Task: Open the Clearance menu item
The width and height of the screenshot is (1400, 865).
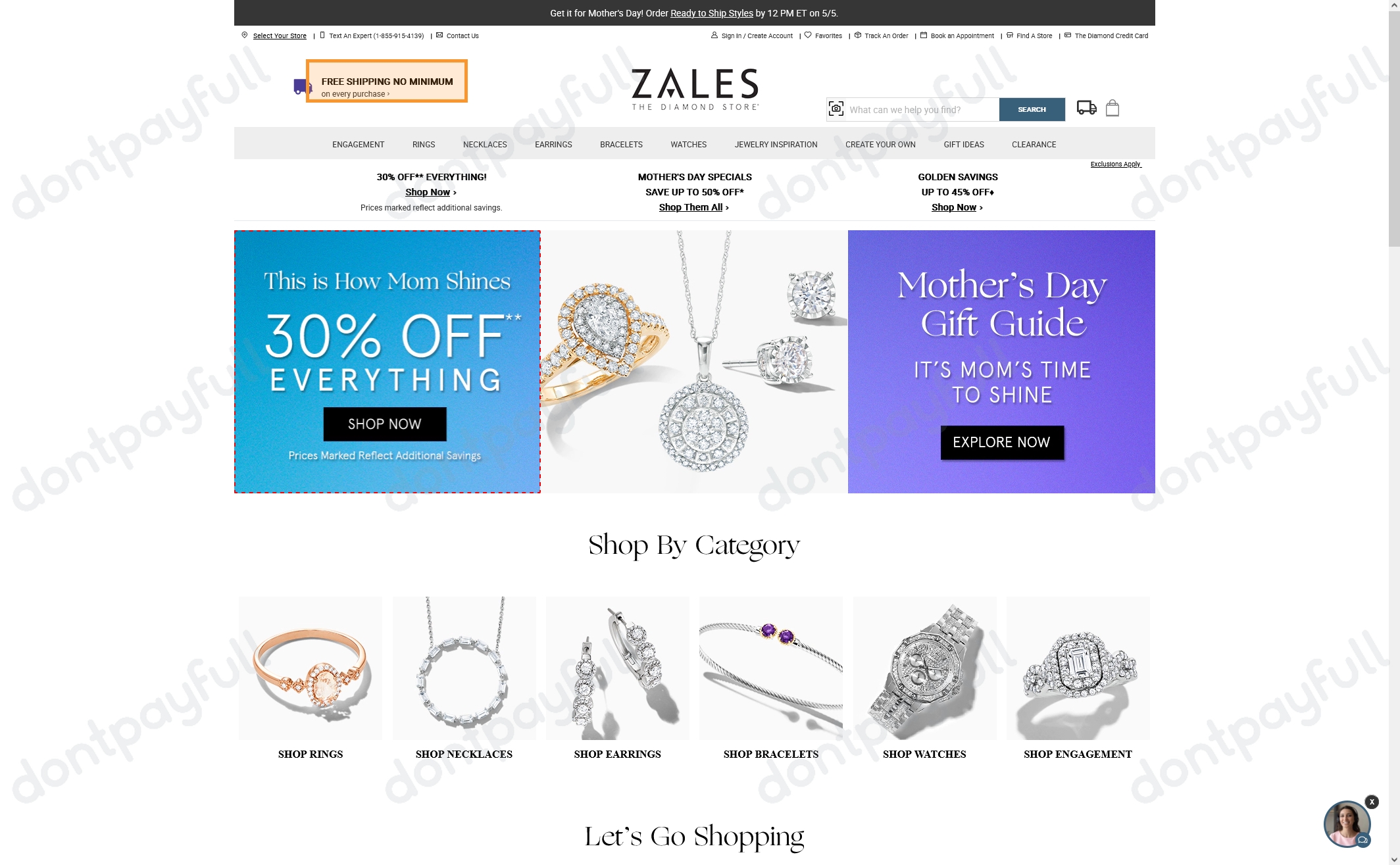Action: [x=1034, y=144]
